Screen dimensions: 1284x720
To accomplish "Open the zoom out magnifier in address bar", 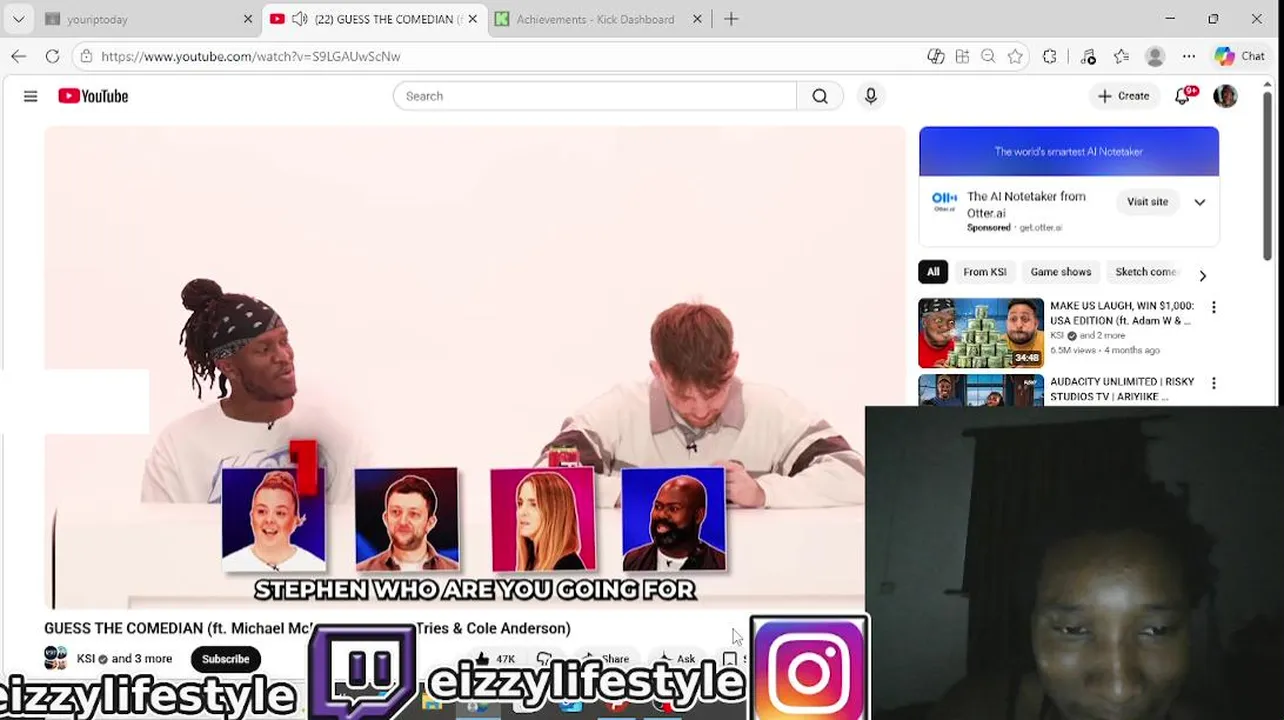I will 988,56.
